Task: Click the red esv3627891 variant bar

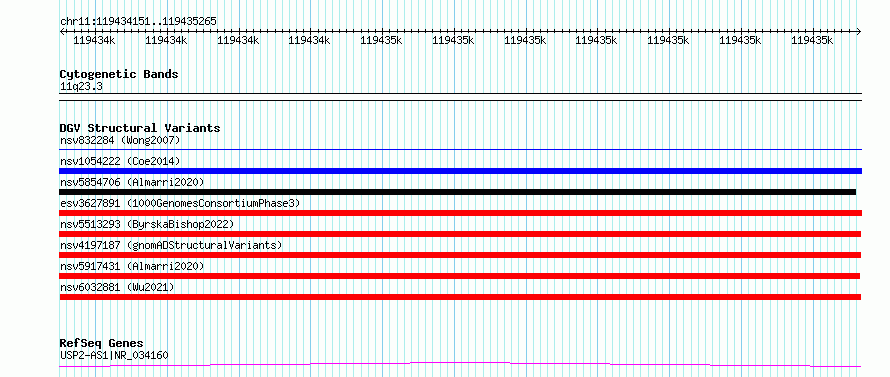Action: pos(460,213)
